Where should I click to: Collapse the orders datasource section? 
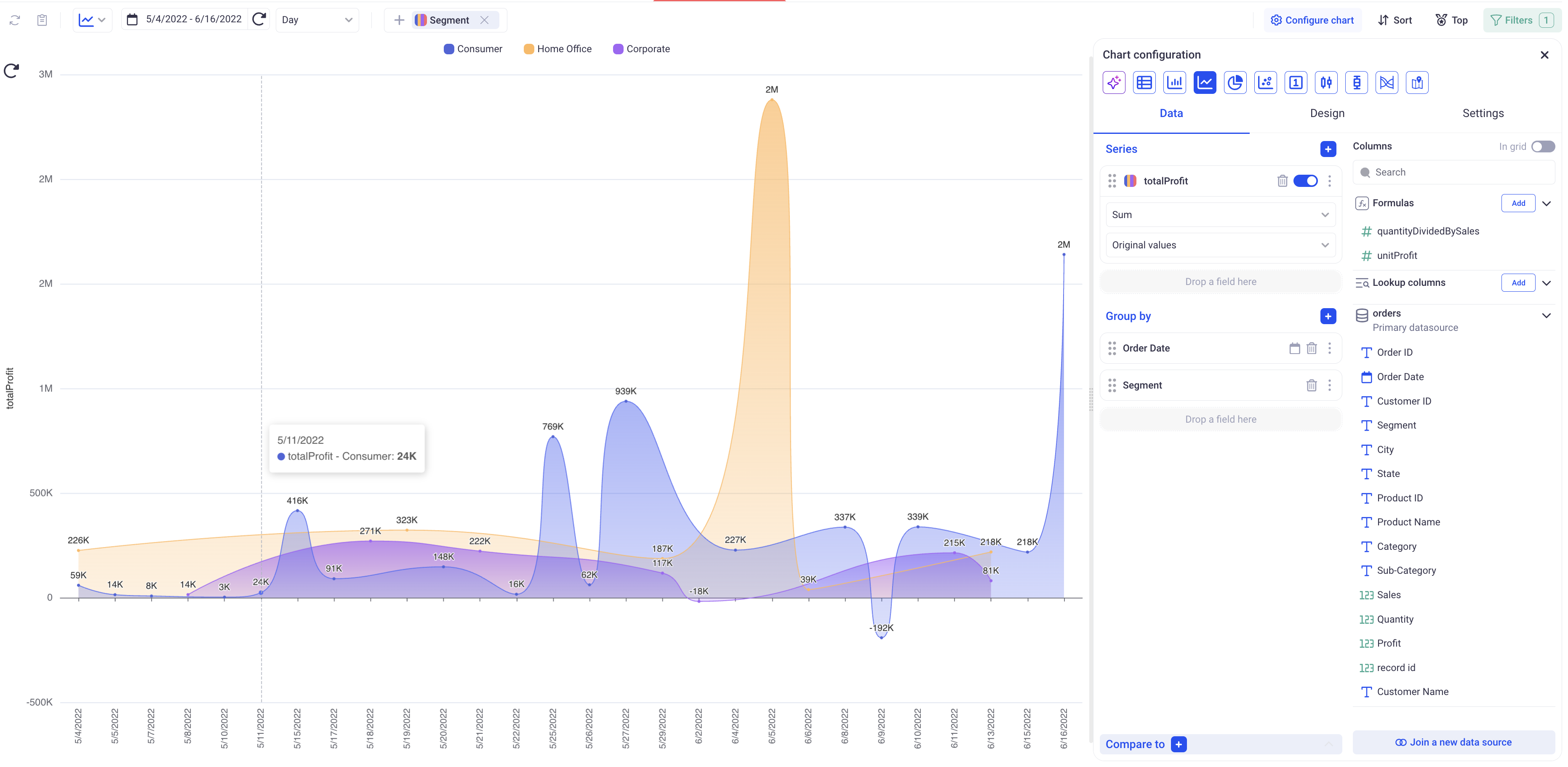pos(1546,315)
